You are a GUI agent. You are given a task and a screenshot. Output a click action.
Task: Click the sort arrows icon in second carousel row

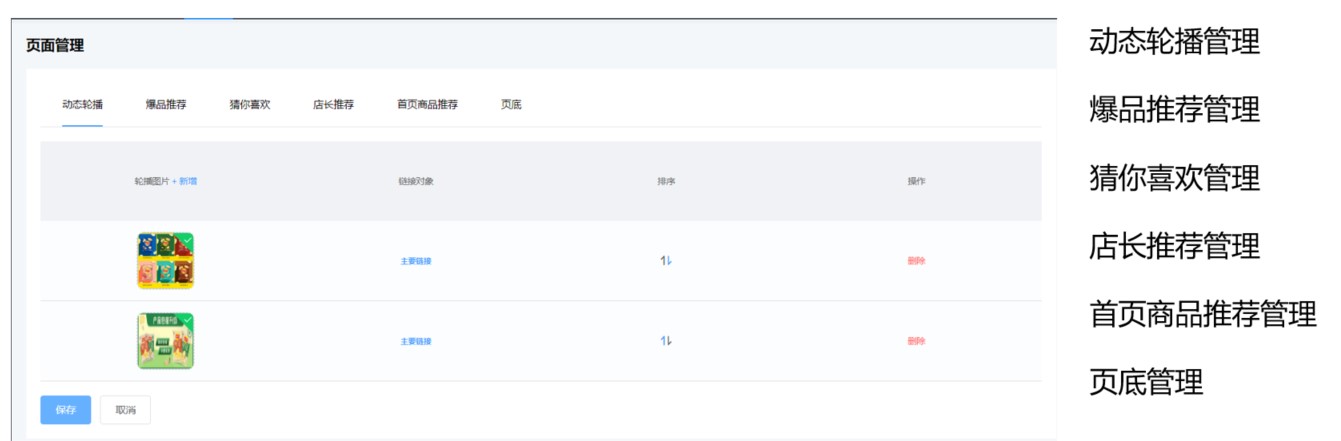pyautogui.click(x=666, y=341)
